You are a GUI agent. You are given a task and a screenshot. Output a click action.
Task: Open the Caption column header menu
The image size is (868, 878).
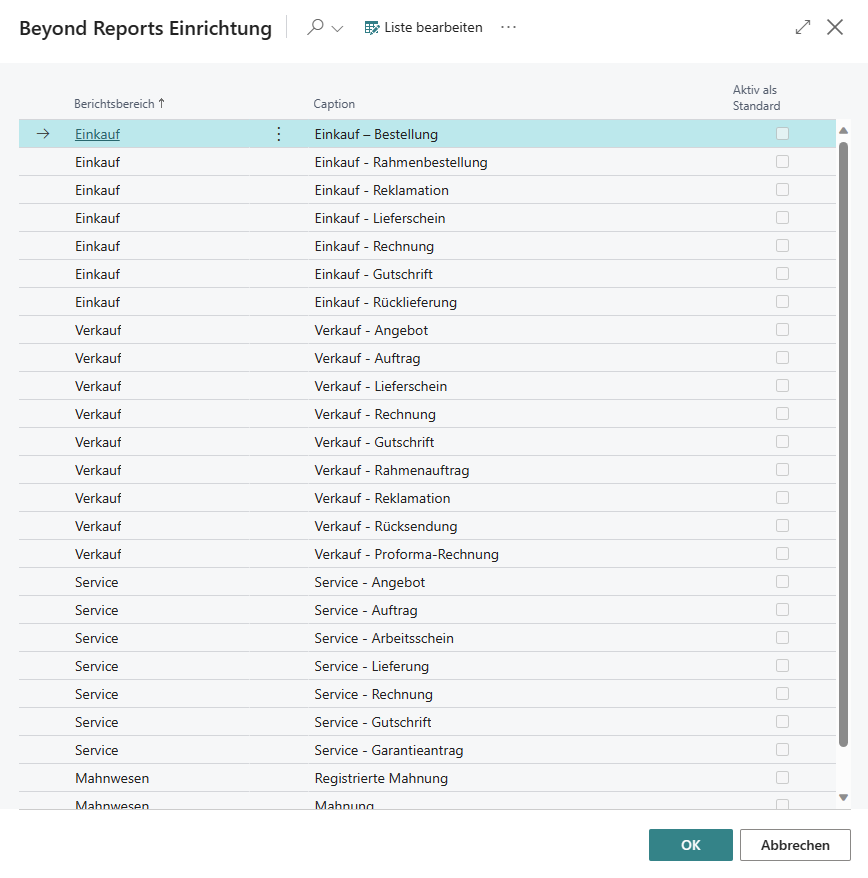click(333, 104)
